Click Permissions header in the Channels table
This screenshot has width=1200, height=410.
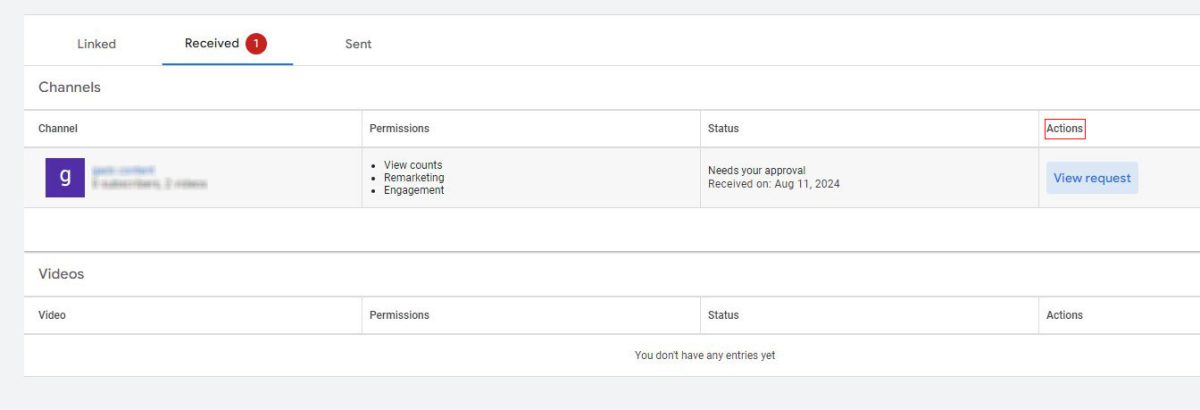(399, 128)
